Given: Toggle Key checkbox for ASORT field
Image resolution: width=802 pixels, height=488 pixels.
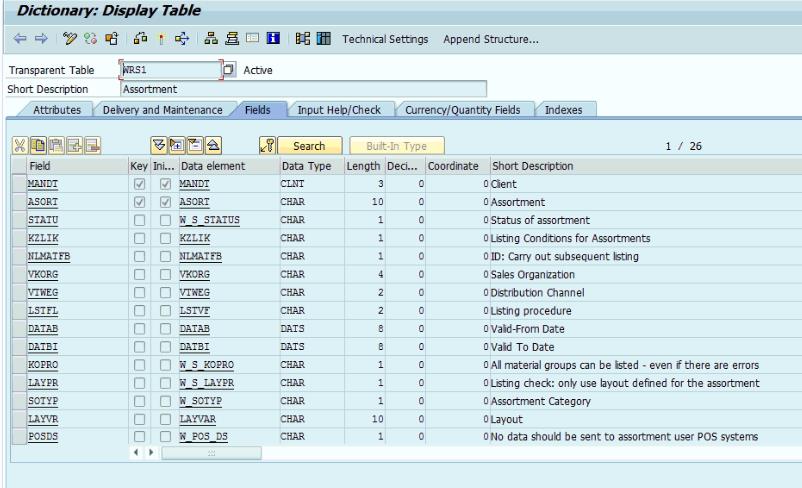Looking at the screenshot, I should pos(139,202).
